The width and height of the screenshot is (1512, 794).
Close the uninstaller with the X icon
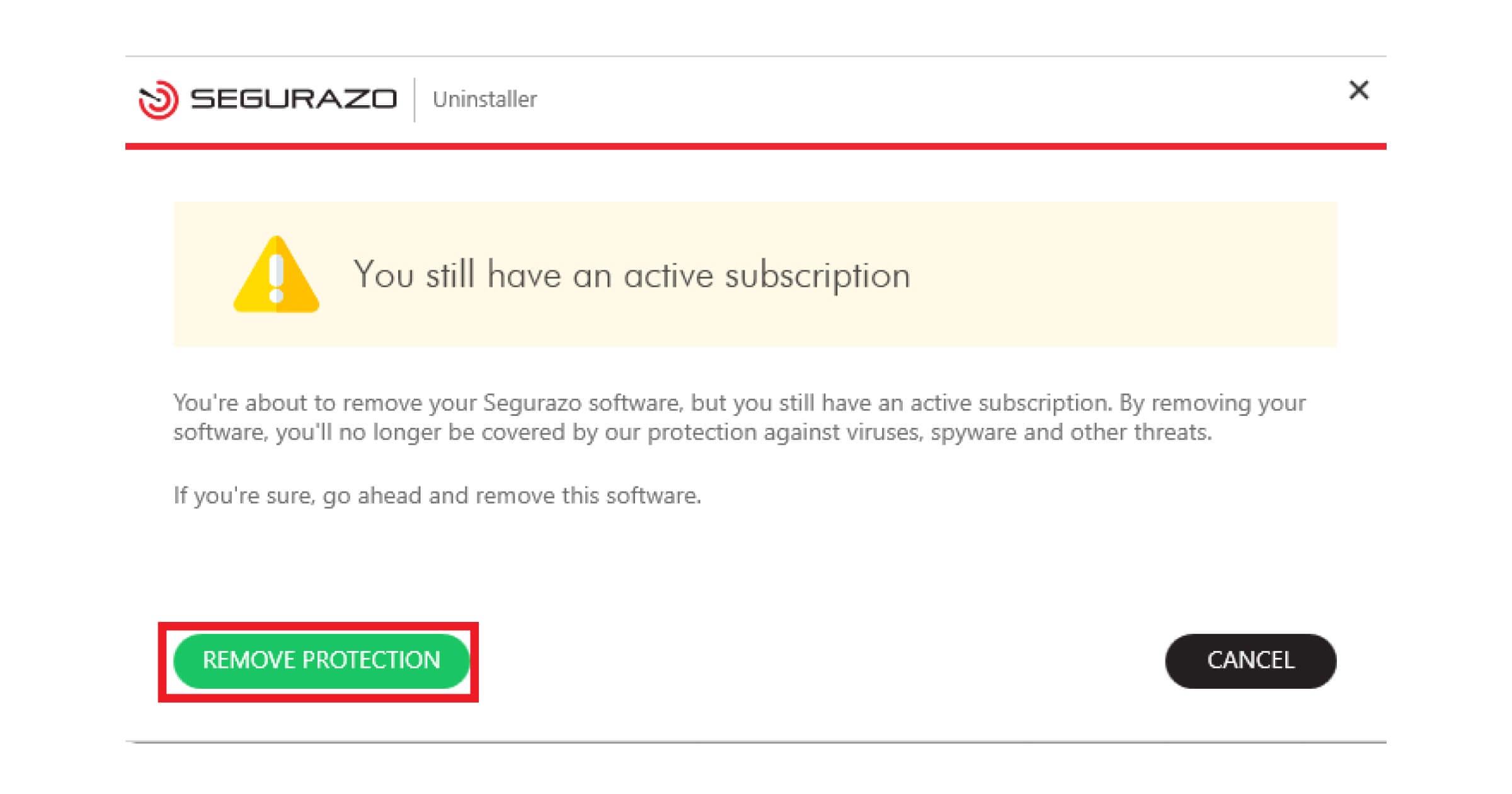tap(1359, 90)
